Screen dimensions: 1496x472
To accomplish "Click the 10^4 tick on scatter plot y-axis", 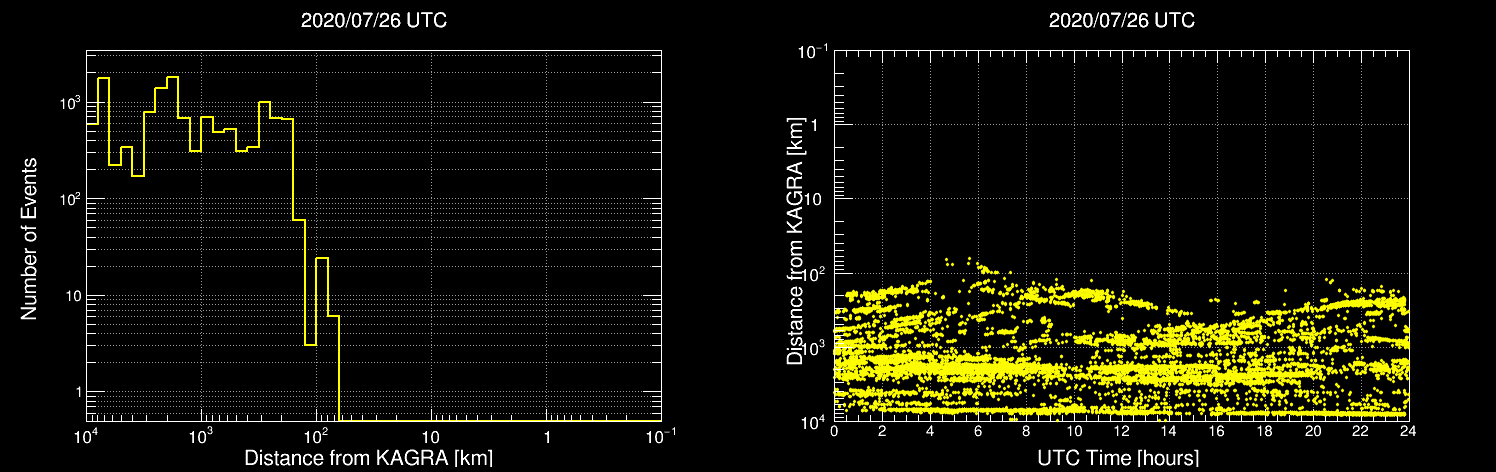I will pyautogui.click(x=815, y=421).
